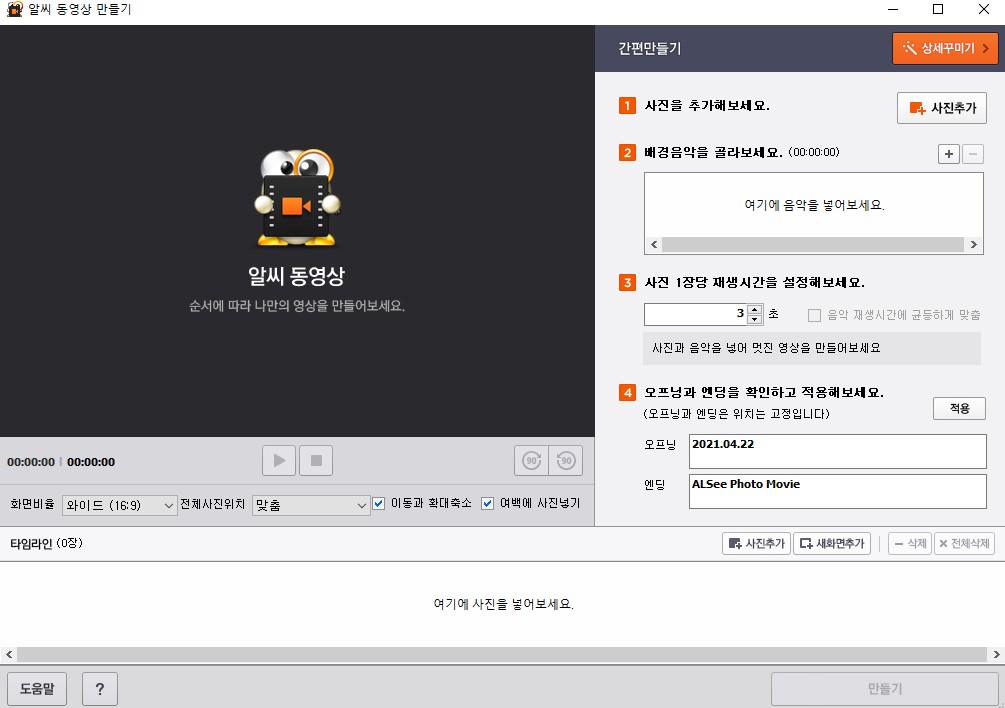The height and width of the screenshot is (708, 1005).
Task: Click the play button
Action: [279, 461]
